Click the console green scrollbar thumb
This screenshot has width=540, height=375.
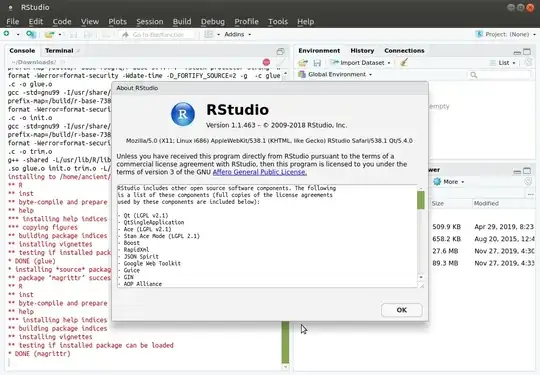point(285,342)
